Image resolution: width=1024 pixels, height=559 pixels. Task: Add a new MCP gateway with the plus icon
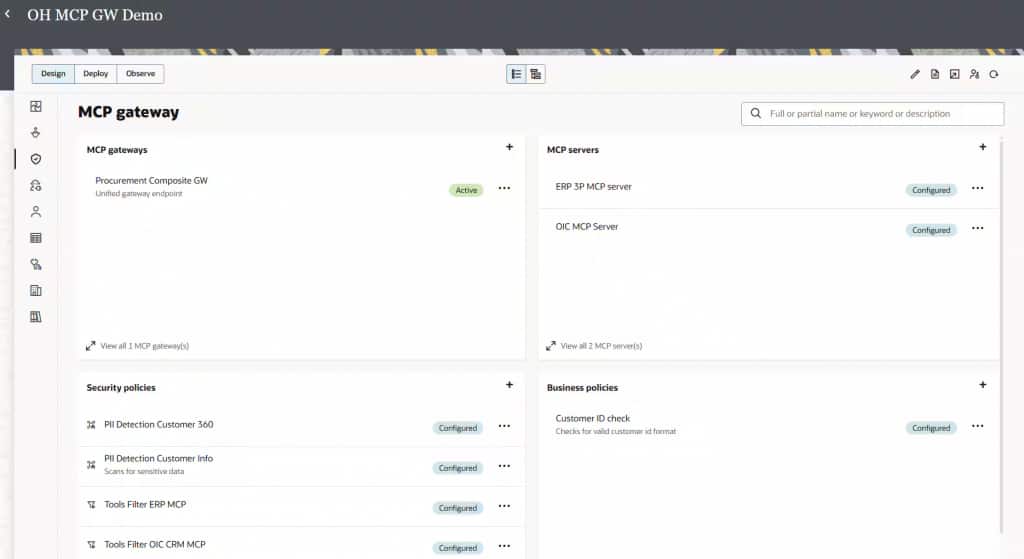[509, 147]
